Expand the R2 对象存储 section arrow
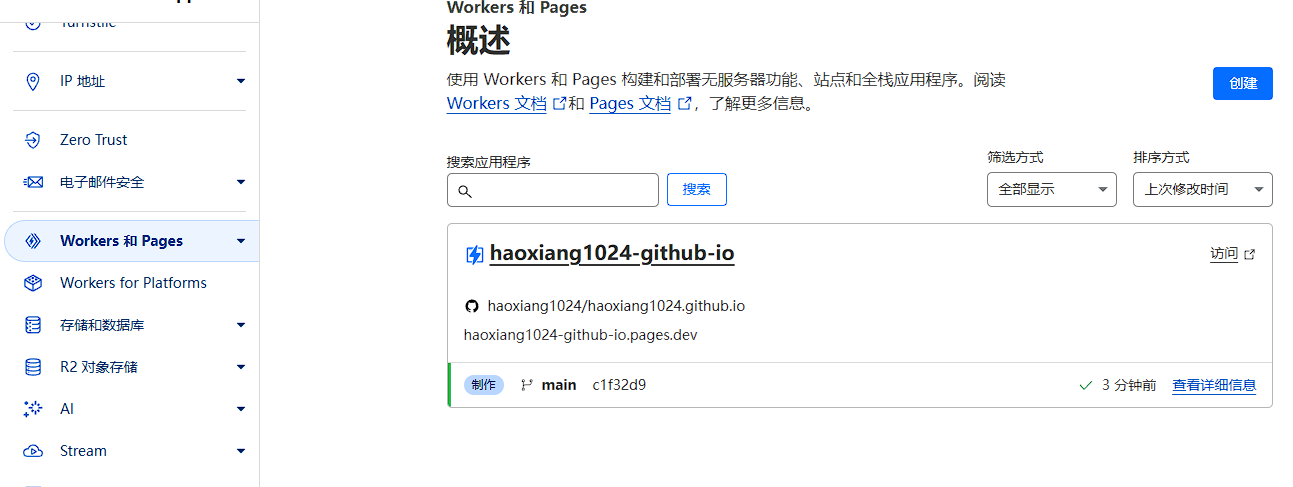1293x487 pixels. (241, 367)
